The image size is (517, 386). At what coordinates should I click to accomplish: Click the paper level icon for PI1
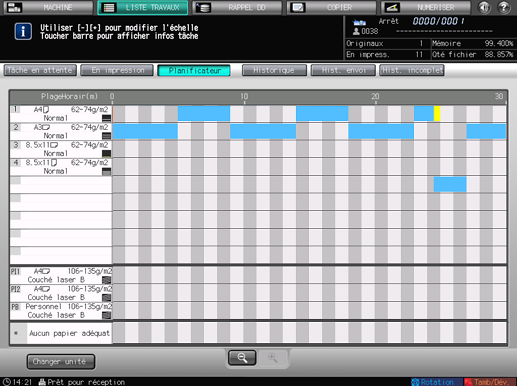[106, 280]
